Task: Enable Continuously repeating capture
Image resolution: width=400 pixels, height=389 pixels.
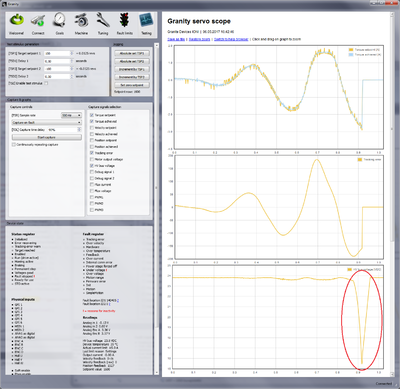Action: click(x=14, y=145)
